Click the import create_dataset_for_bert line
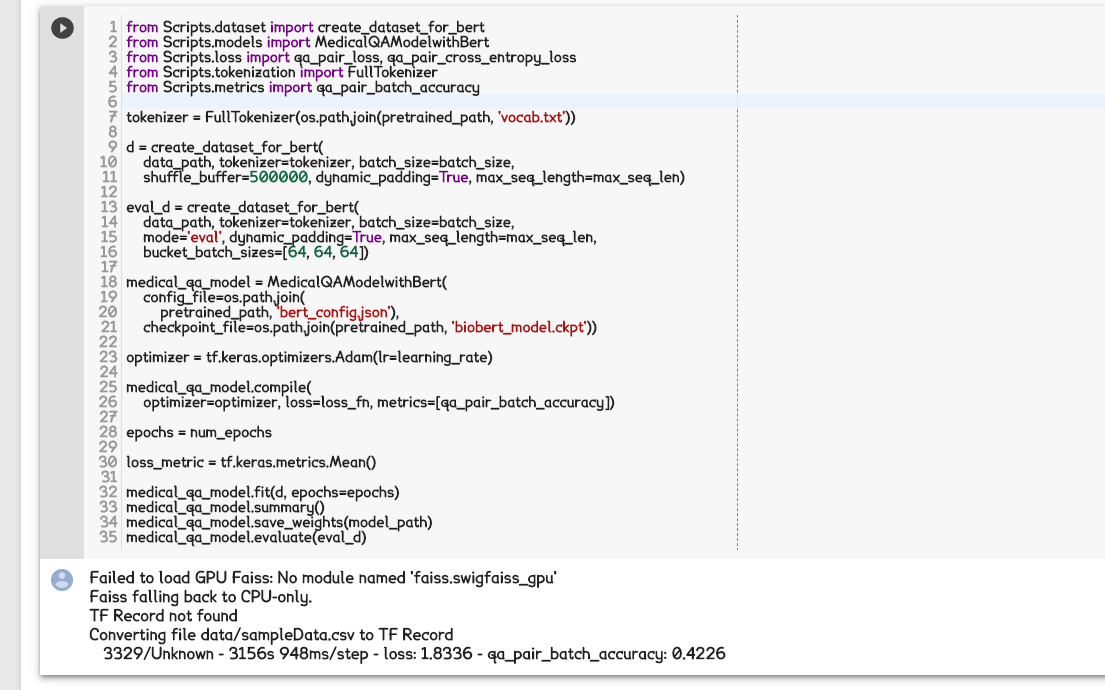 pos(305,27)
